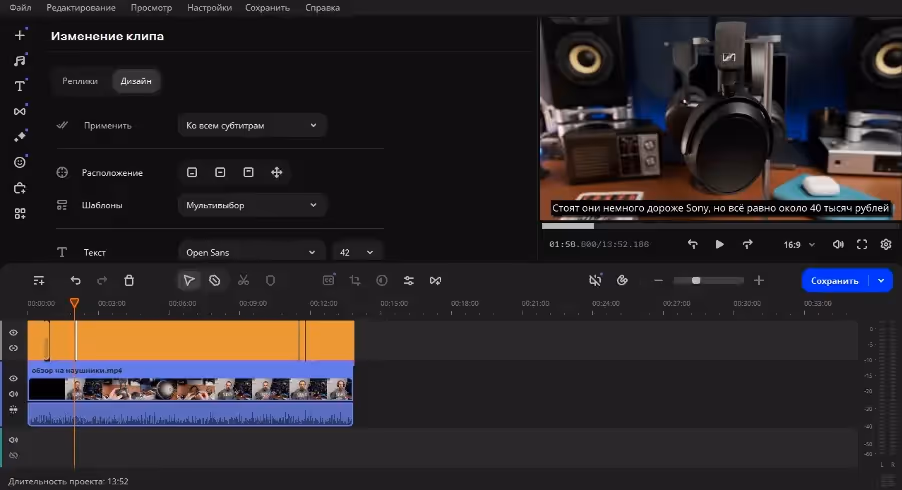Mute the empty audio track

[x=13, y=440]
